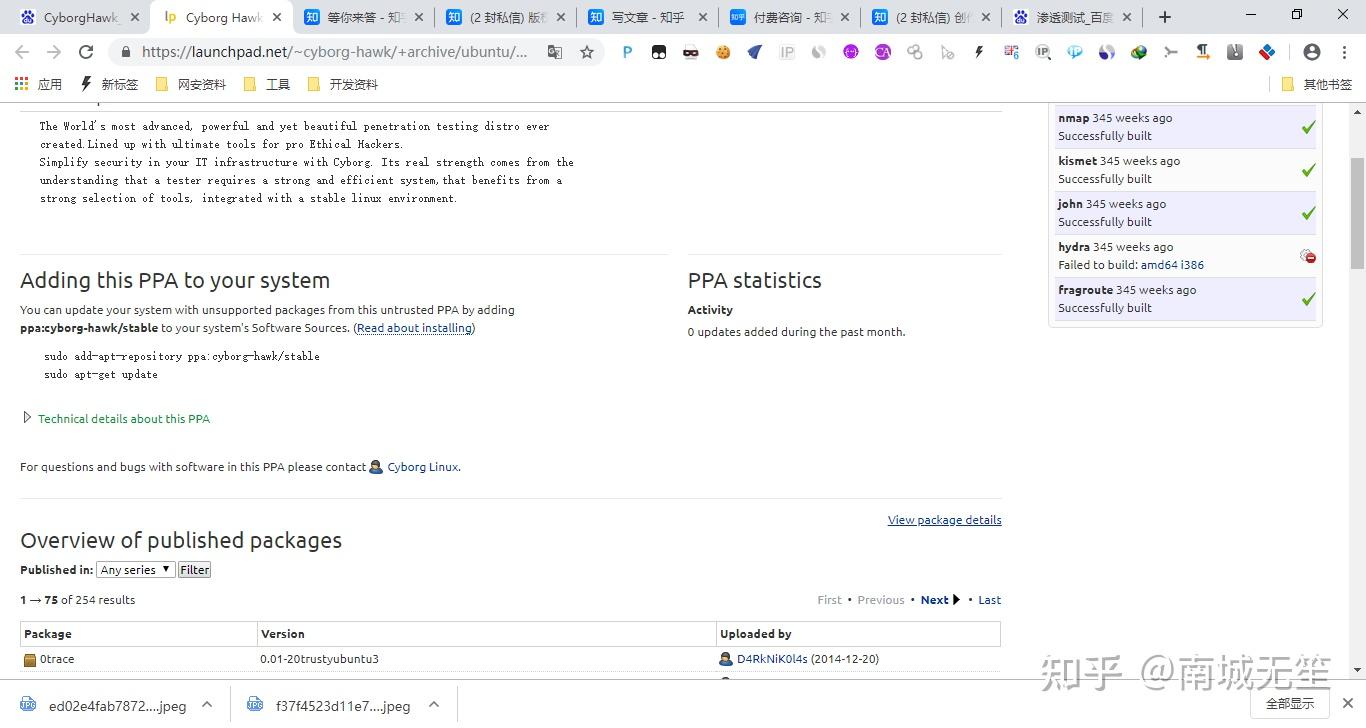Go to Next results page
This screenshot has width=1366, height=728.
(941, 600)
